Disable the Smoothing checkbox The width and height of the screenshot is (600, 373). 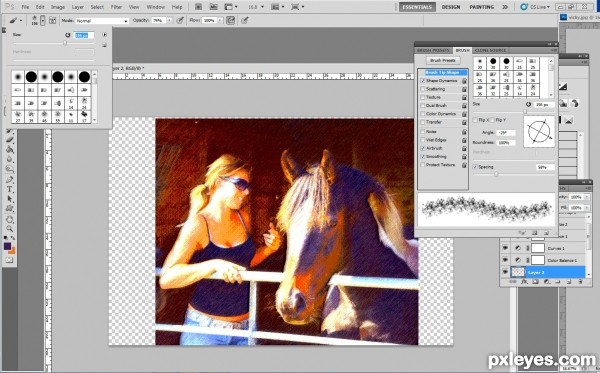tap(423, 156)
